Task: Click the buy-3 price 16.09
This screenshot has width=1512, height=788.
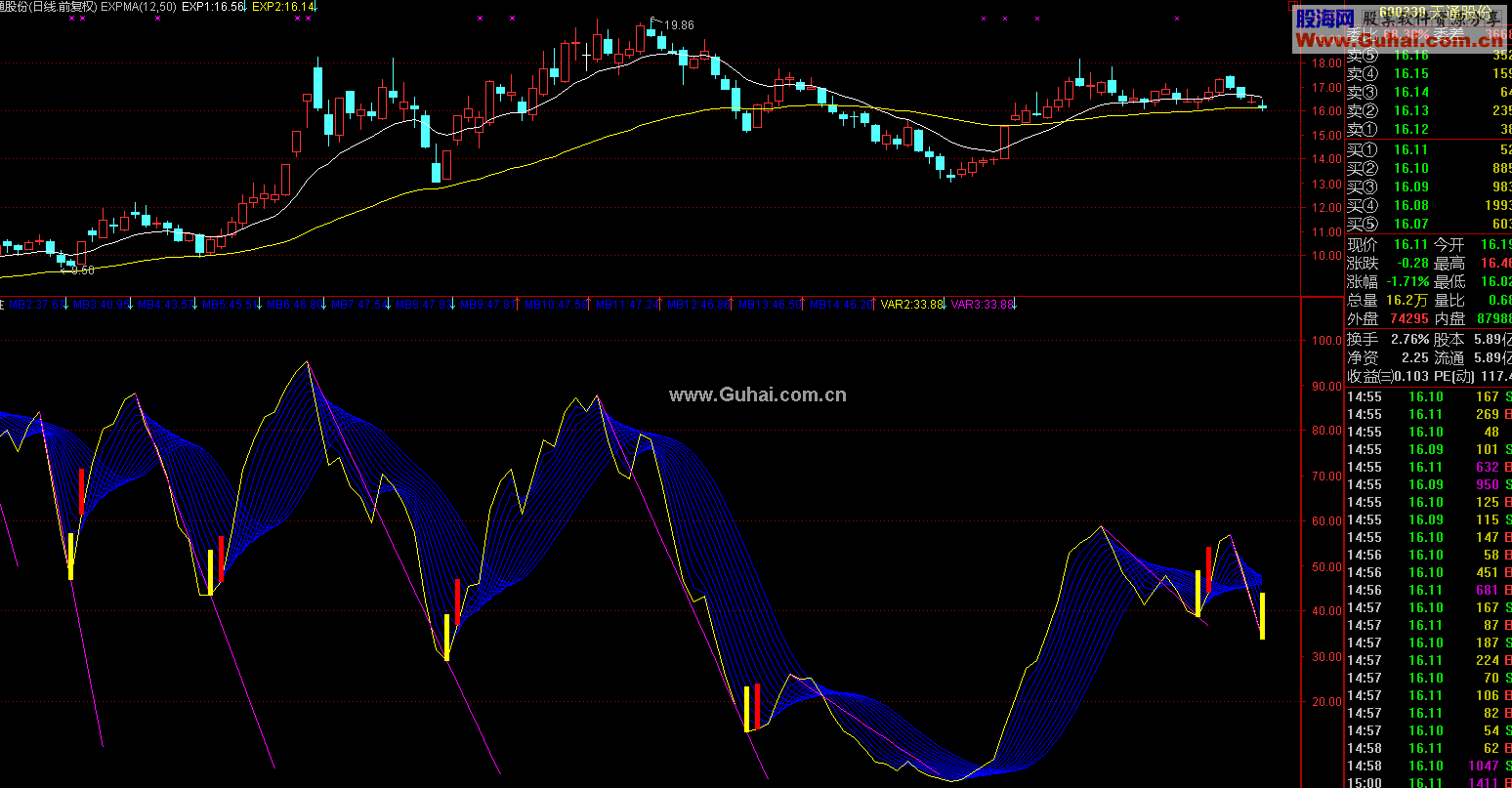Action: point(1410,187)
